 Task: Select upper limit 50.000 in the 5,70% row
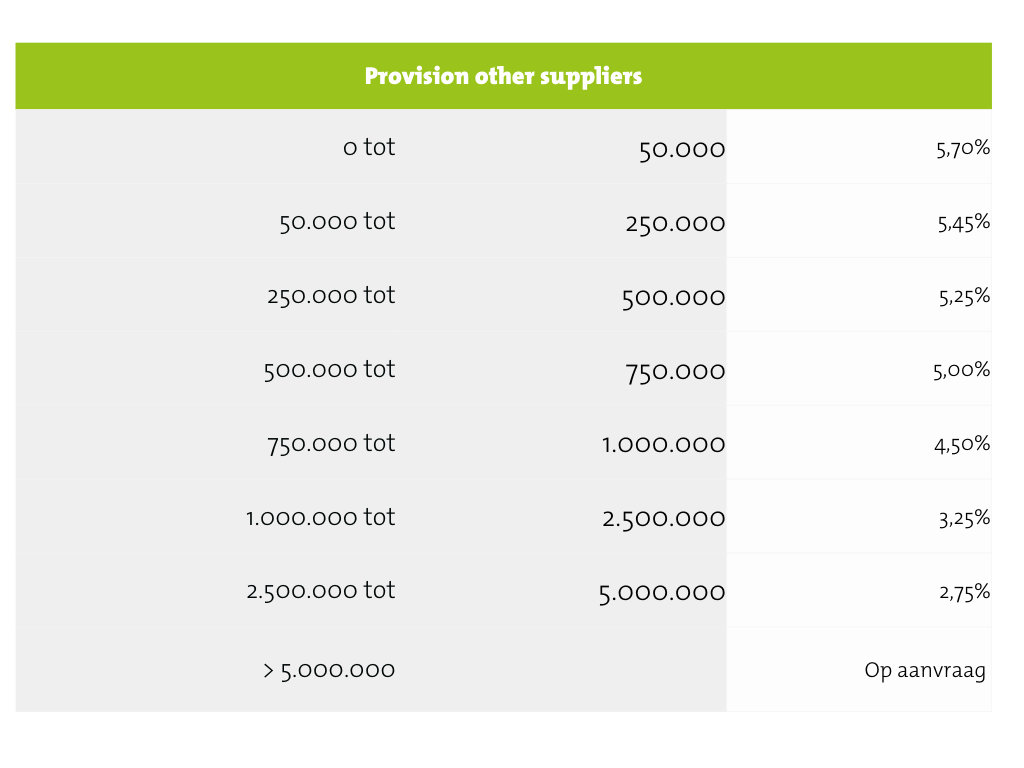pos(682,150)
